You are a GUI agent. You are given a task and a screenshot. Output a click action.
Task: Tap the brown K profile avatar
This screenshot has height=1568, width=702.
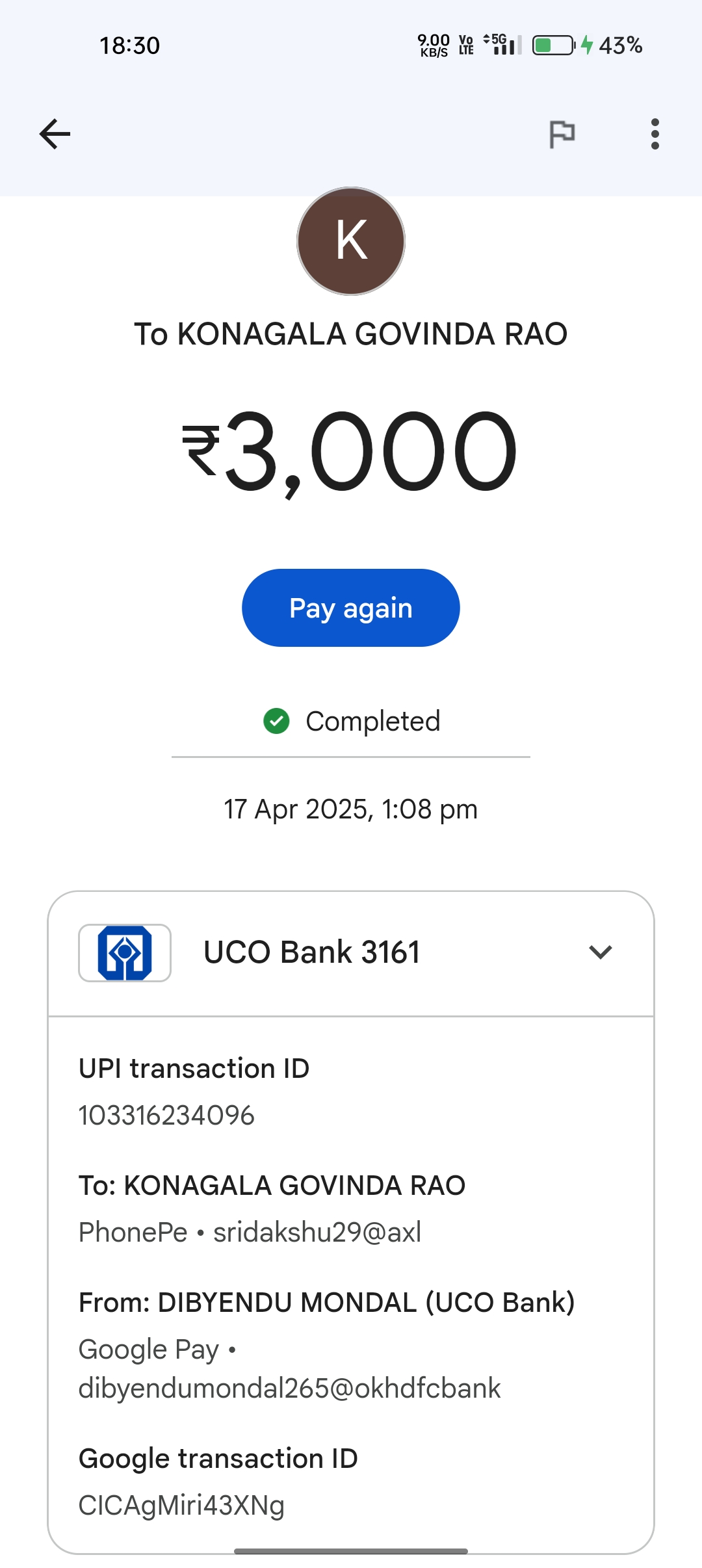[351, 241]
